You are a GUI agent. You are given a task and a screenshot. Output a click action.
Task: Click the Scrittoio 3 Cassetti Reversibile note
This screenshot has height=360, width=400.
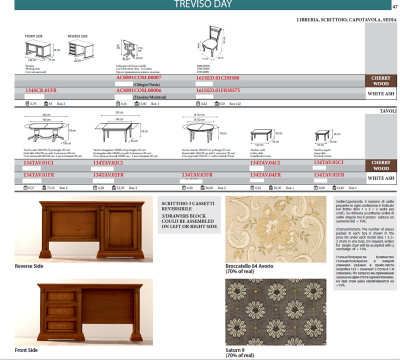coord(189,215)
